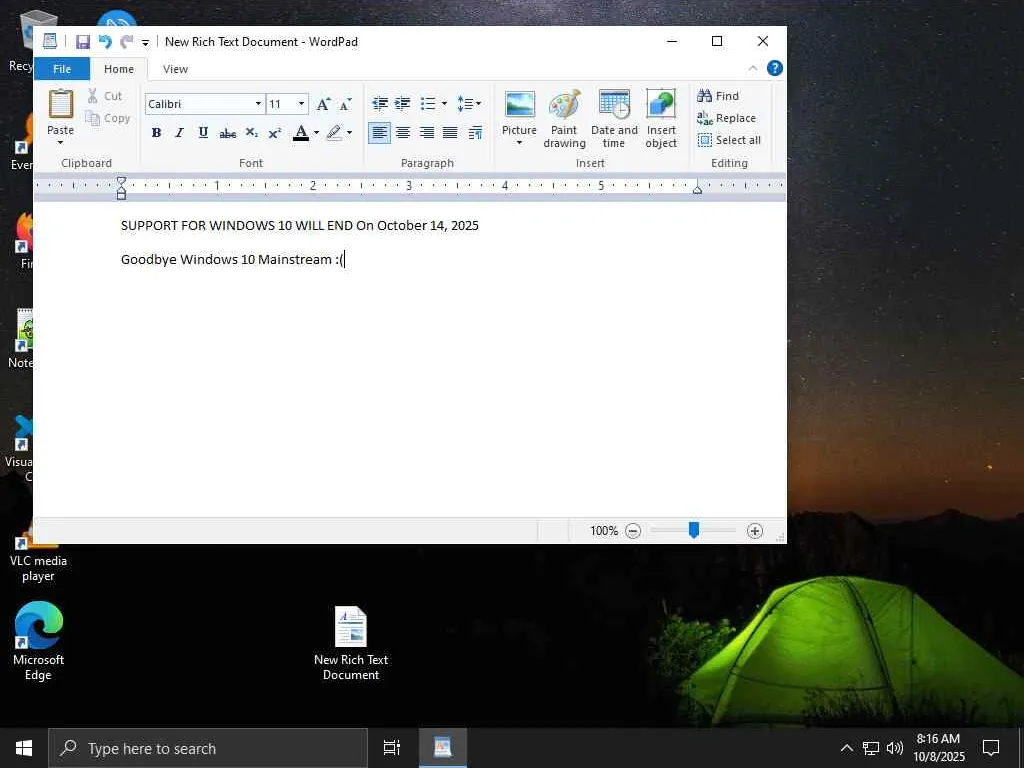Click the Paste clipboard icon

[61, 104]
